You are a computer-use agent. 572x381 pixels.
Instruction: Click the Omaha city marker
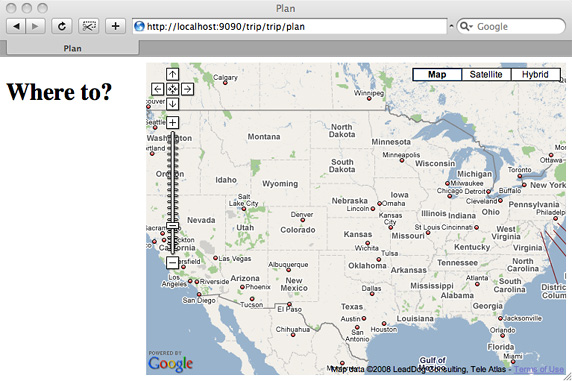379,203
